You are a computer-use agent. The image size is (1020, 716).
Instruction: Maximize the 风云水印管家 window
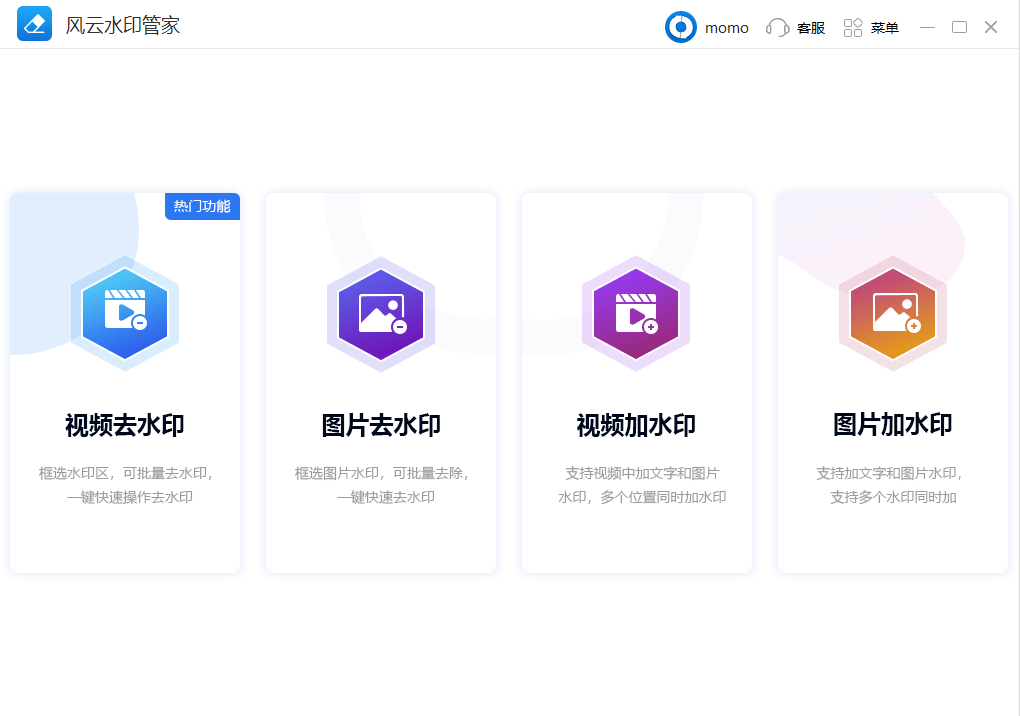coord(960,27)
